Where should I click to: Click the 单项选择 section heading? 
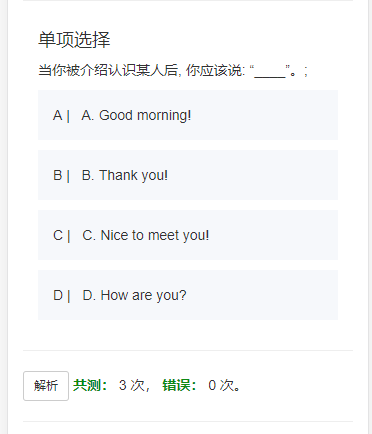(x=74, y=40)
